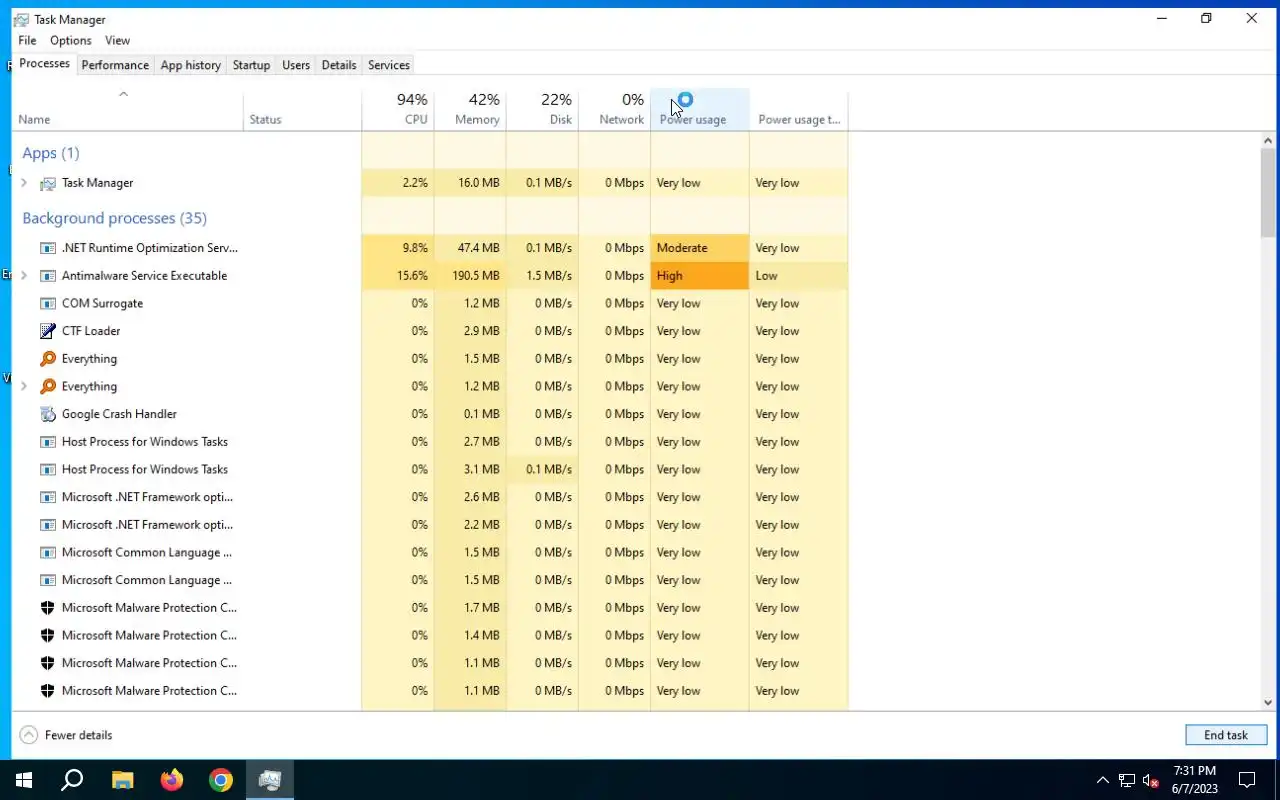Click the CTF Loader pen icon

point(47,331)
